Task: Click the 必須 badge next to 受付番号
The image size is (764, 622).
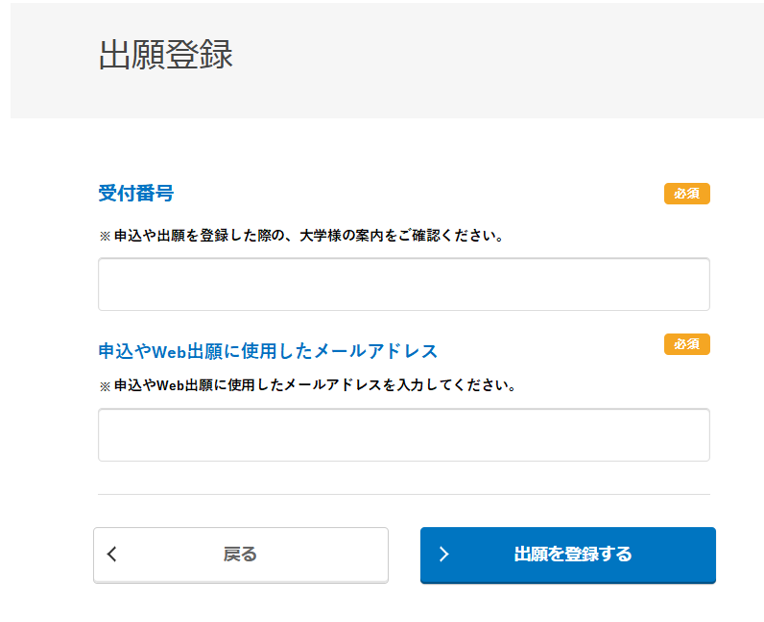Action: click(x=686, y=193)
